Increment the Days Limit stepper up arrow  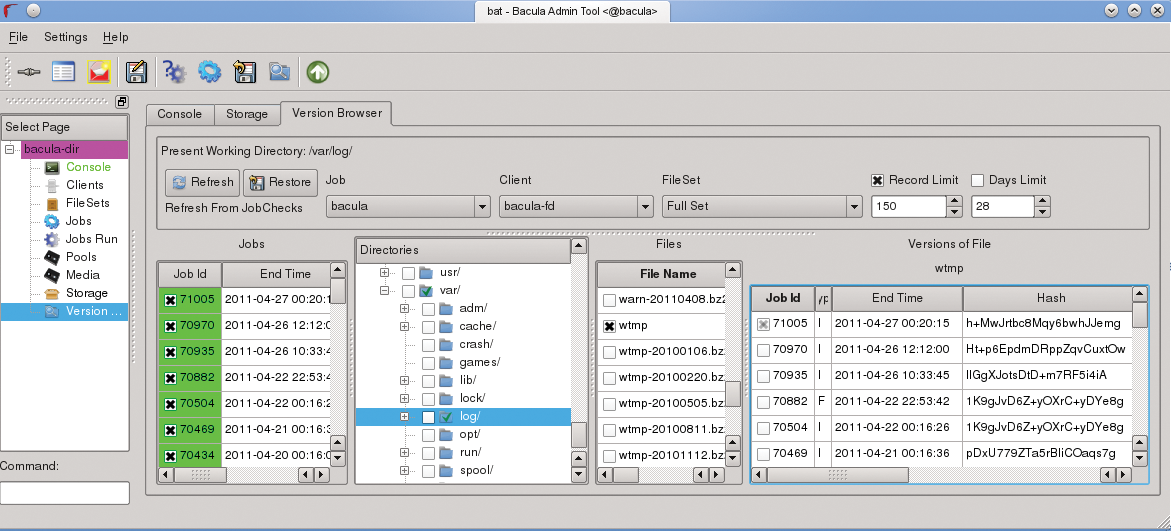click(x=1043, y=201)
